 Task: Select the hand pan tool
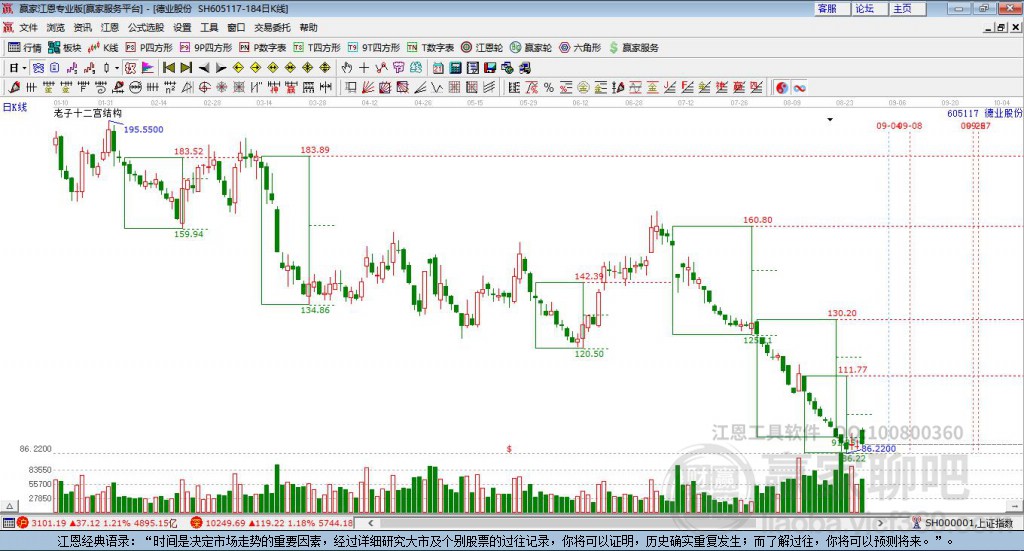[347, 68]
